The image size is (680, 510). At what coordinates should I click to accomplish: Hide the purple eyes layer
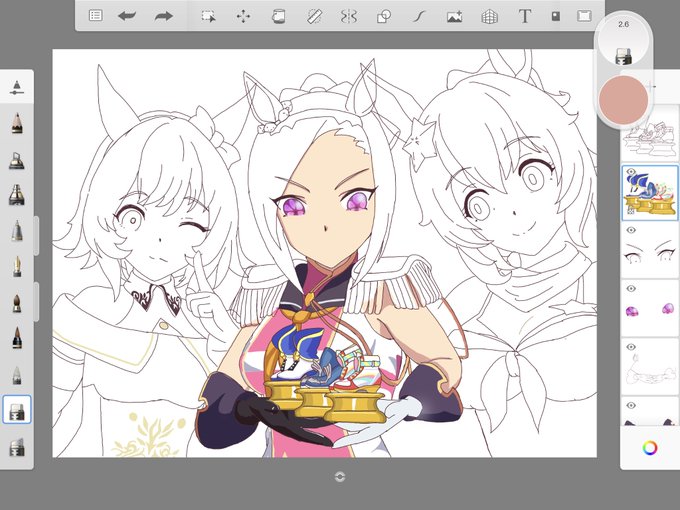[x=631, y=288]
